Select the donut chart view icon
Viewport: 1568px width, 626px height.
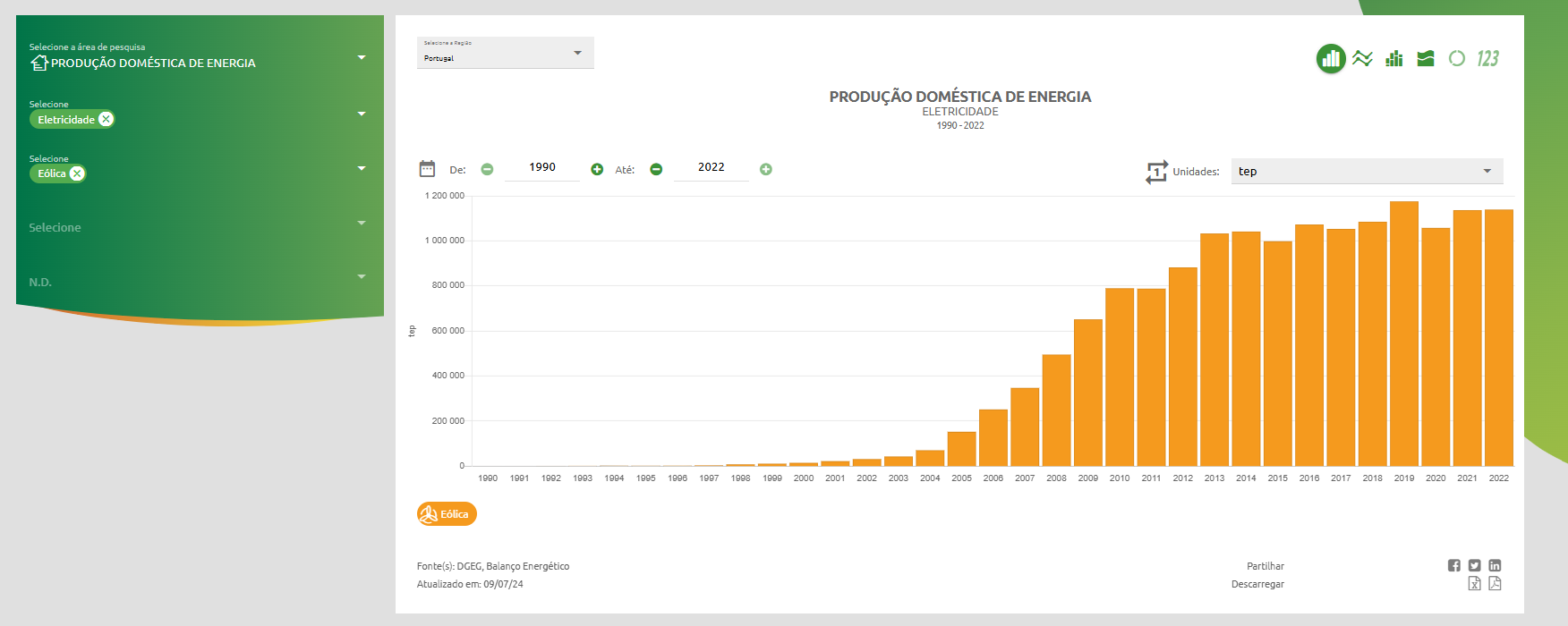(1457, 59)
